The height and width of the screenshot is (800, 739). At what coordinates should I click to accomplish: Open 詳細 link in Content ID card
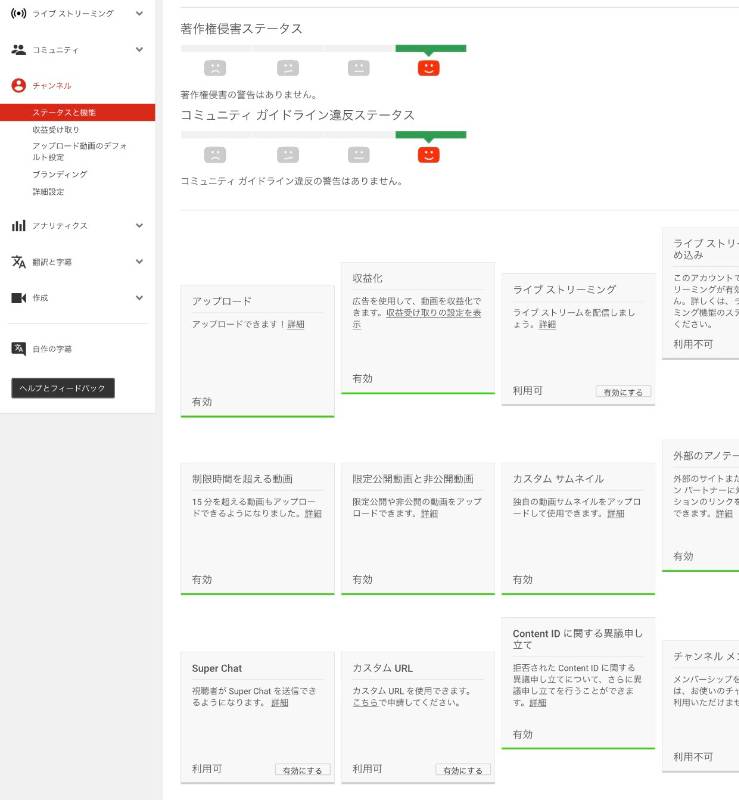click(x=537, y=703)
